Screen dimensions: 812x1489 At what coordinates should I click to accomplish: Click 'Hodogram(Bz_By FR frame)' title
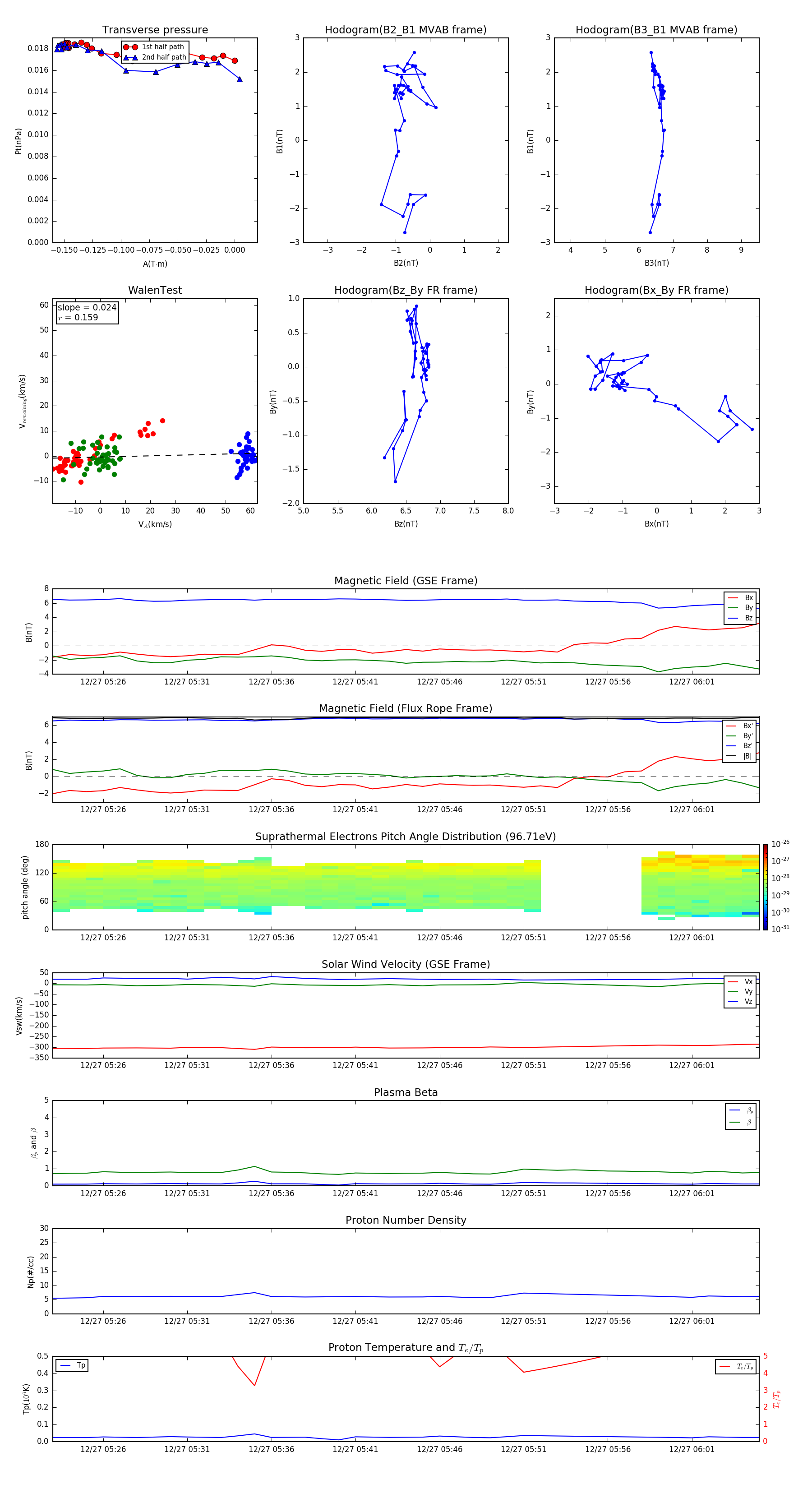(x=406, y=290)
